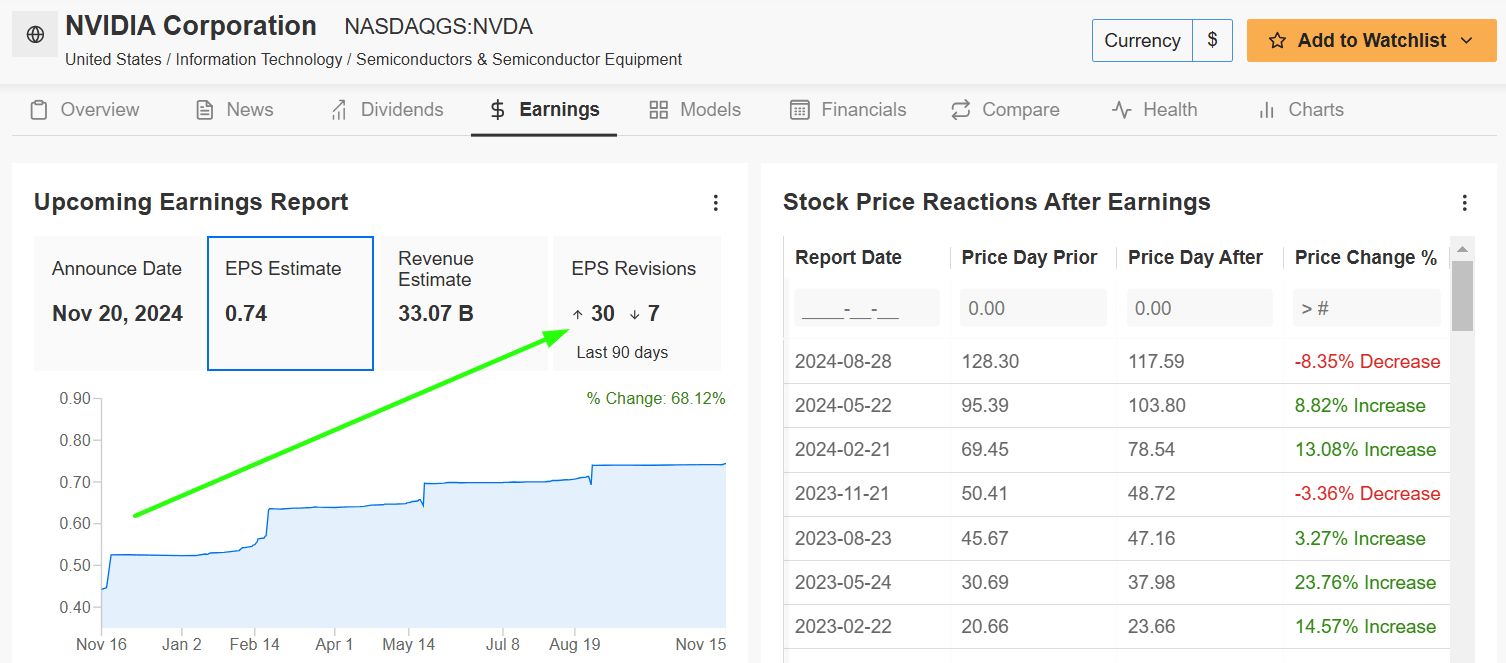Click the 2024-08-28 report date cell

[x=867, y=362]
